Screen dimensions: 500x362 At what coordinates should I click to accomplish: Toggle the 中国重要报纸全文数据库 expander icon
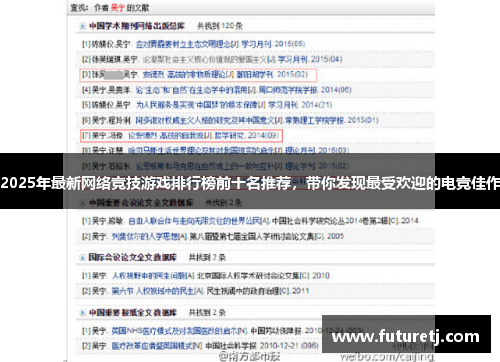(82, 313)
